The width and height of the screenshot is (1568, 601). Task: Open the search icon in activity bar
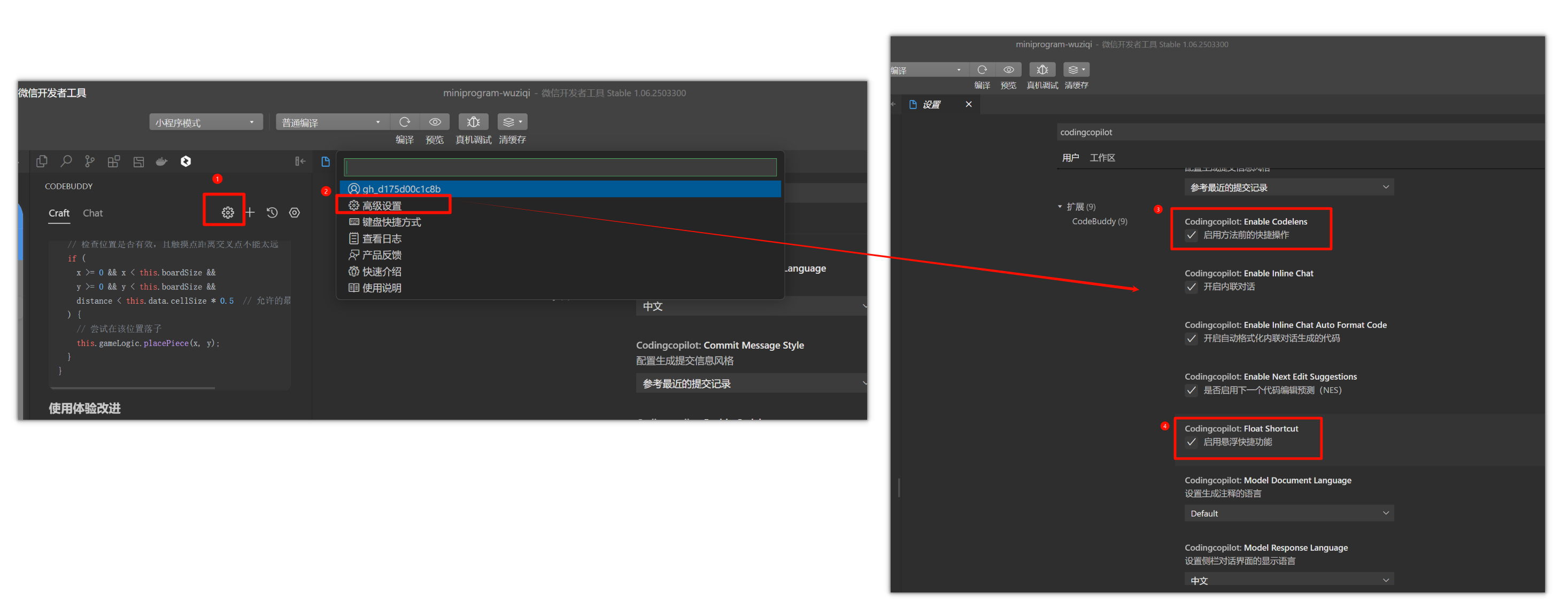coord(66,161)
